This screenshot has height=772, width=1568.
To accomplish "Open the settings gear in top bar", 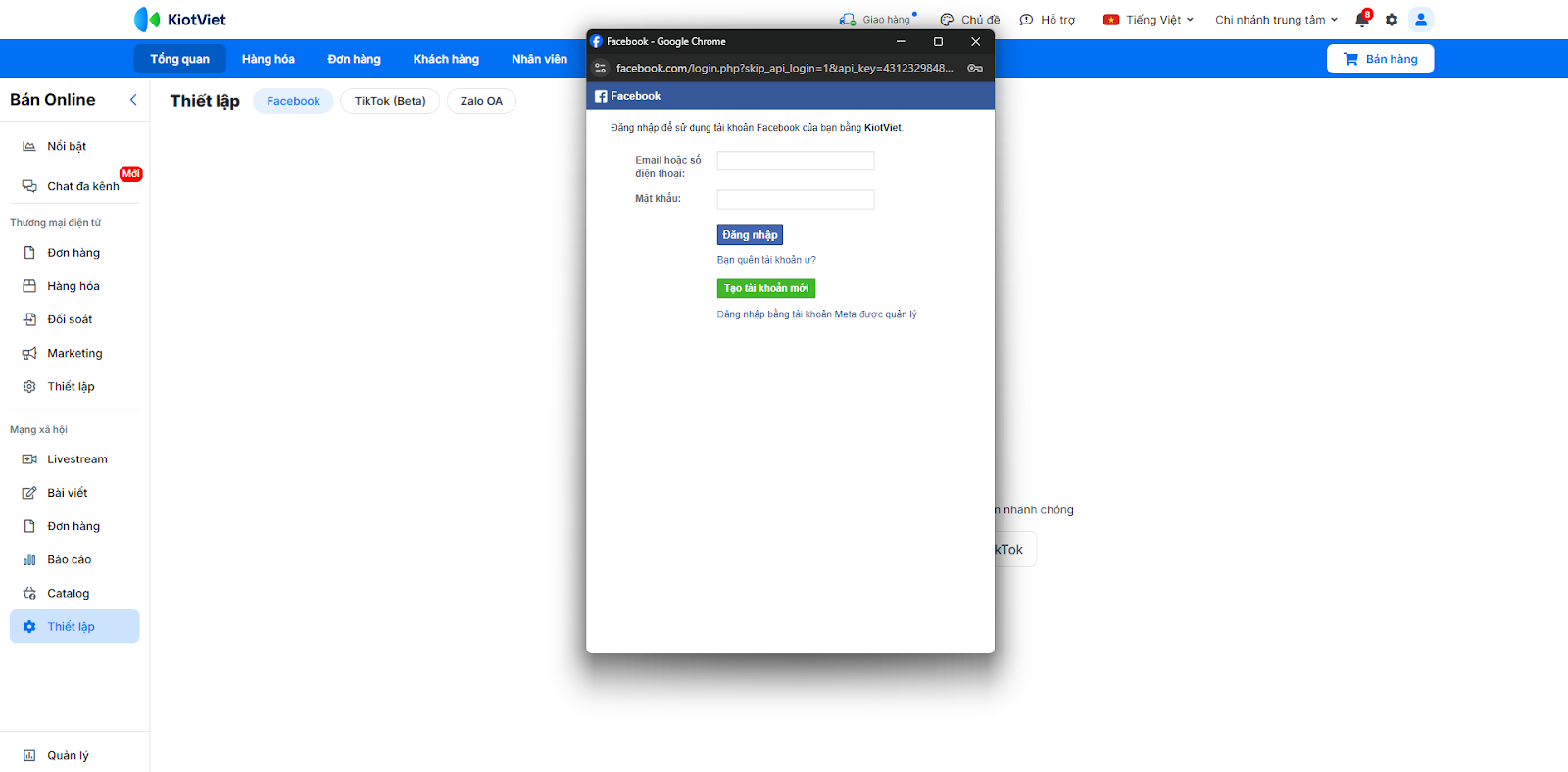I will (1392, 20).
